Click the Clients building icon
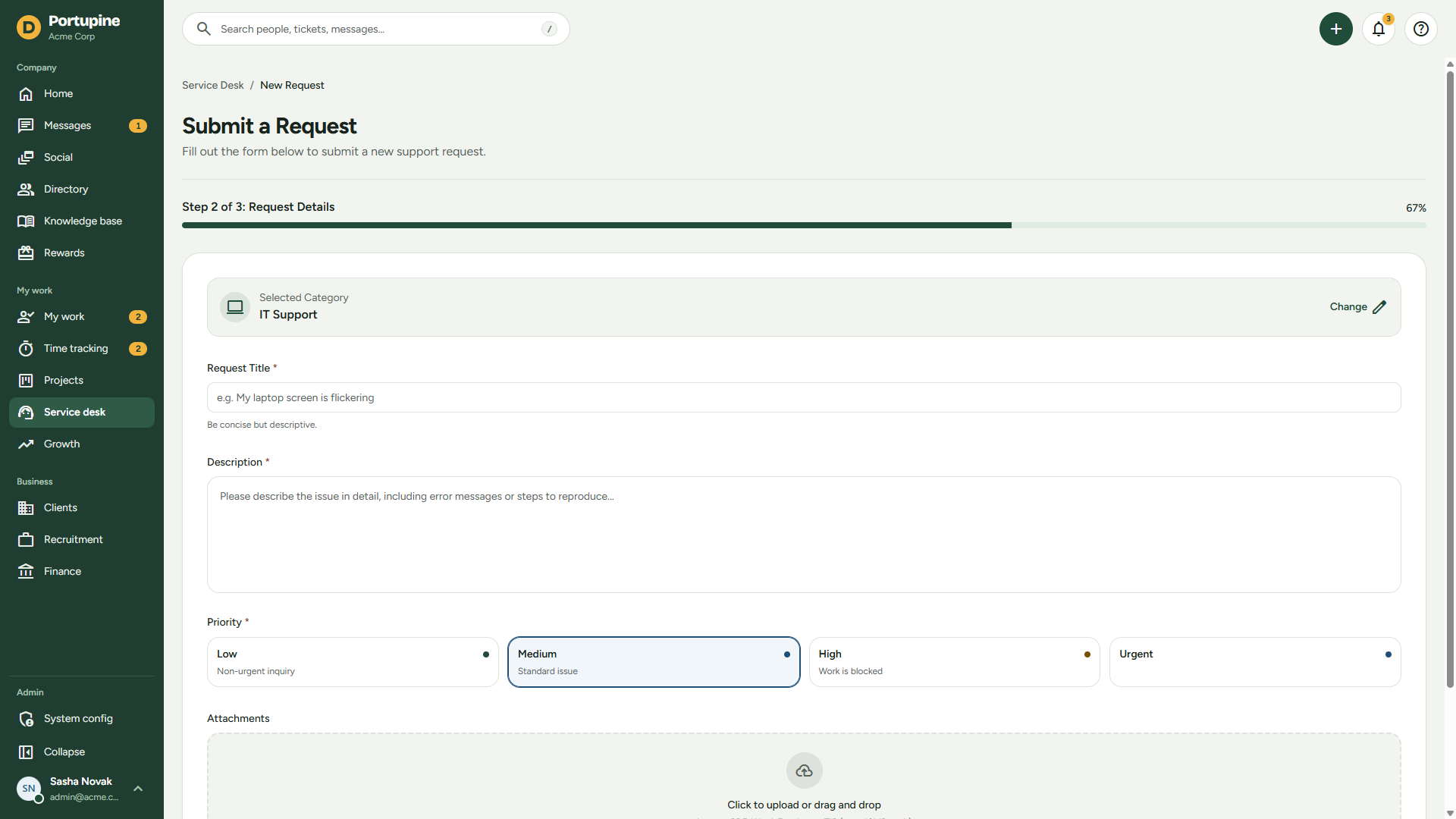Image resolution: width=1456 pixels, height=819 pixels. pos(26,508)
